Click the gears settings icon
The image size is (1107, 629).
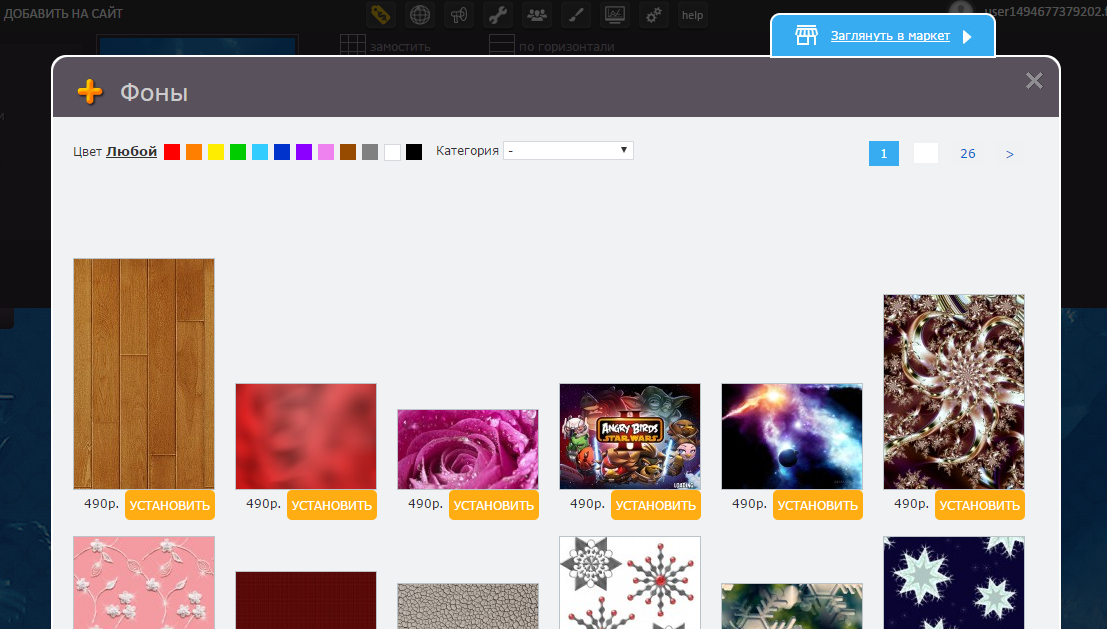[653, 15]
